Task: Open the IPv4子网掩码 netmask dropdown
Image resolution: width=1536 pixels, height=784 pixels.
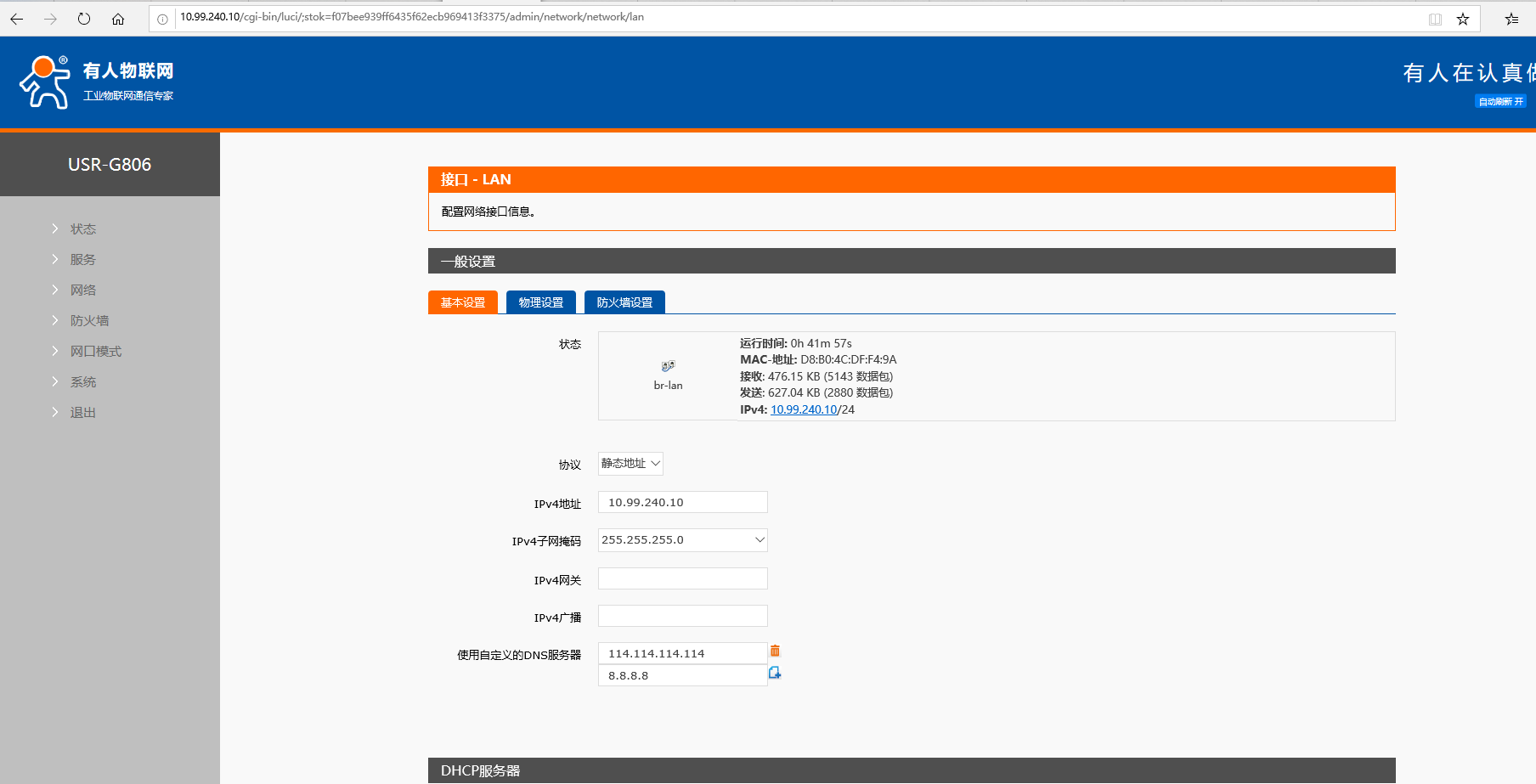Action: 682,540
